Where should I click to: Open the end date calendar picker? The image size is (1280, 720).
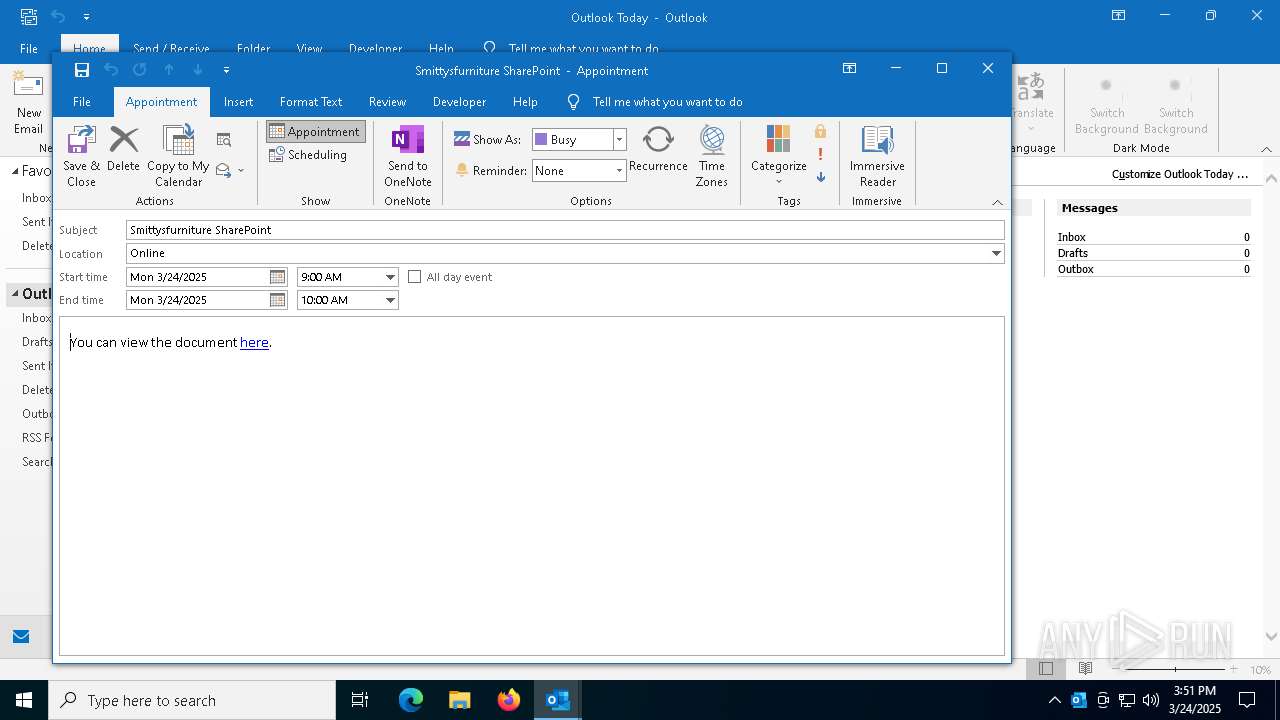click(x=278, y=300)
